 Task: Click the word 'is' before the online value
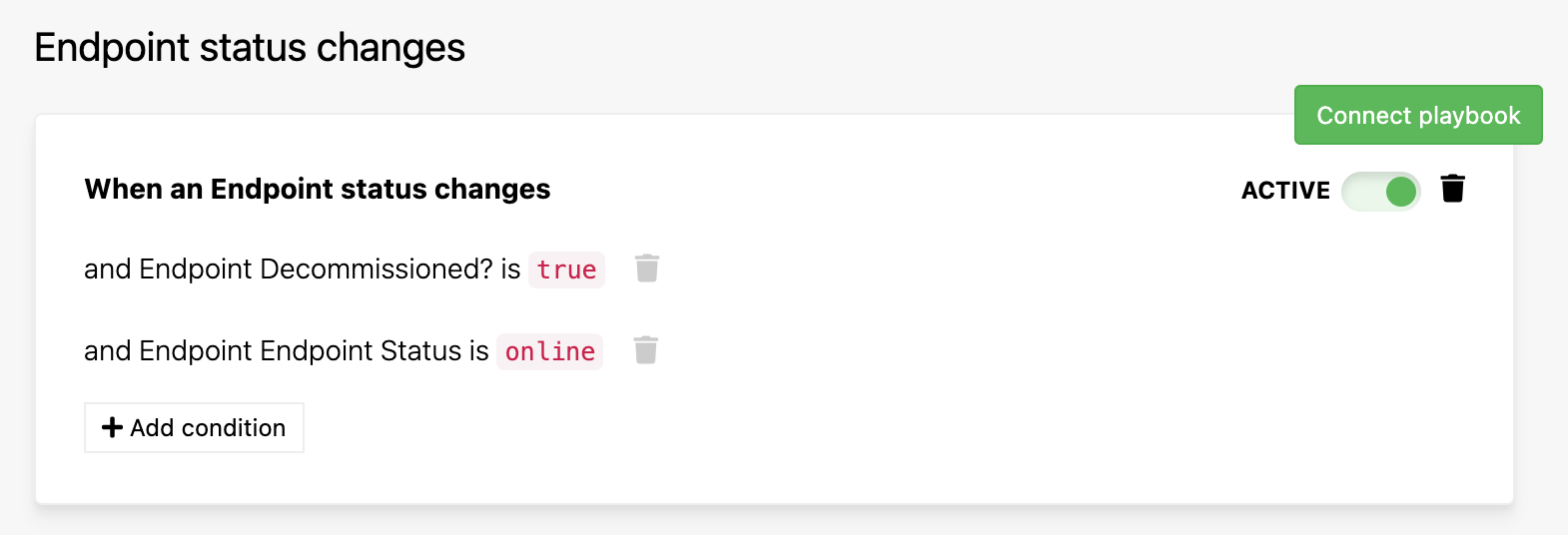[478, 350]
